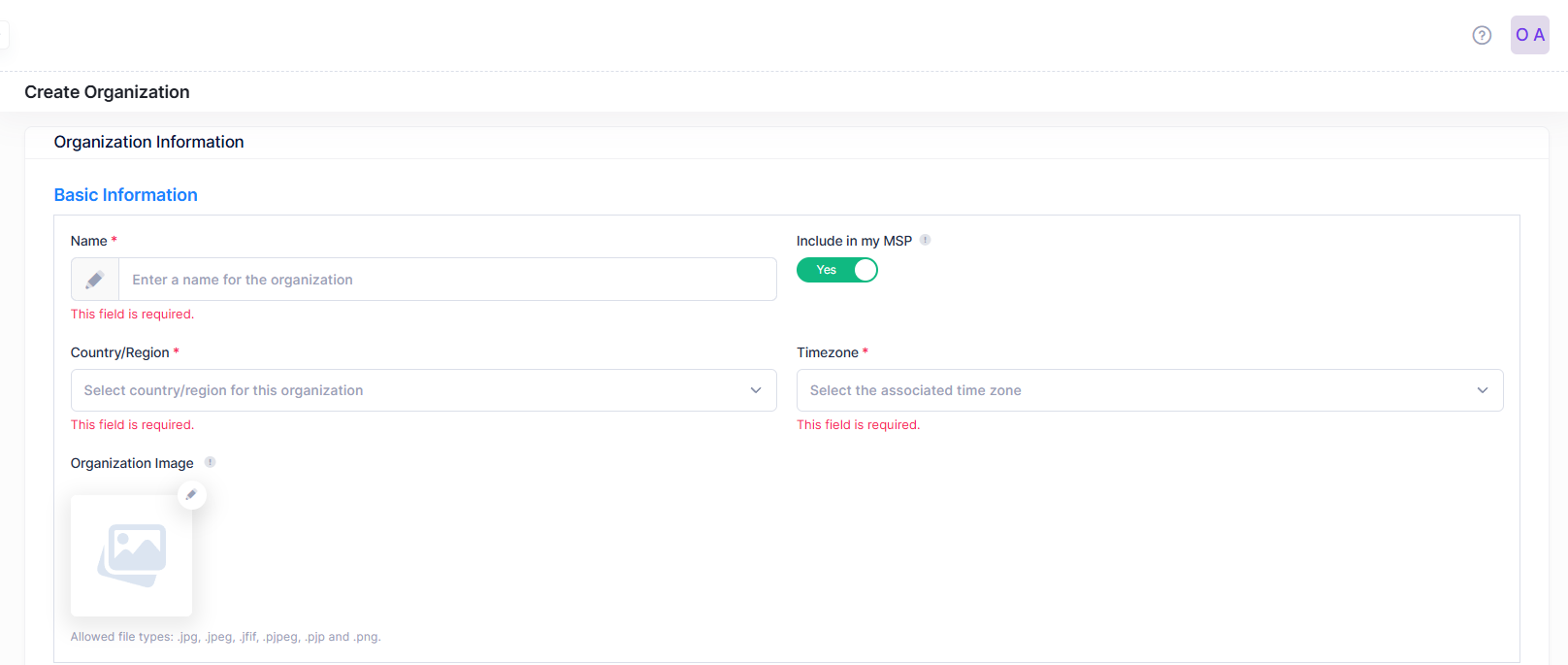
Task: Click the Allowed file types hint text
Action: [x=225, y=637]
